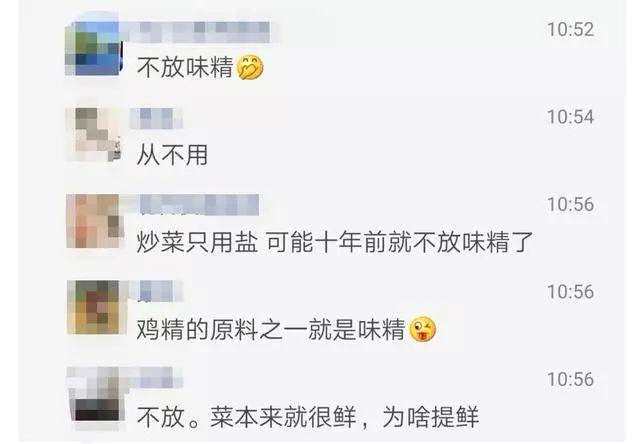Open avatar of 从不用 sender
The height and width of the screenshot is (444, 640).
coord(94,135)
